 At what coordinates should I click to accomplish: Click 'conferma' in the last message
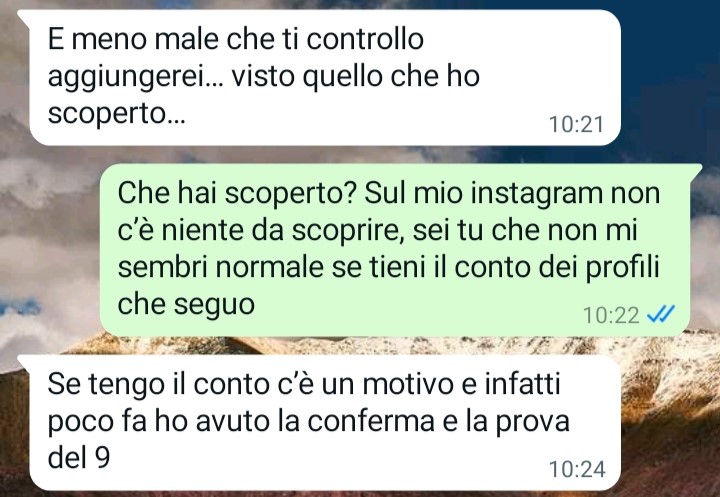coord(371,421)
